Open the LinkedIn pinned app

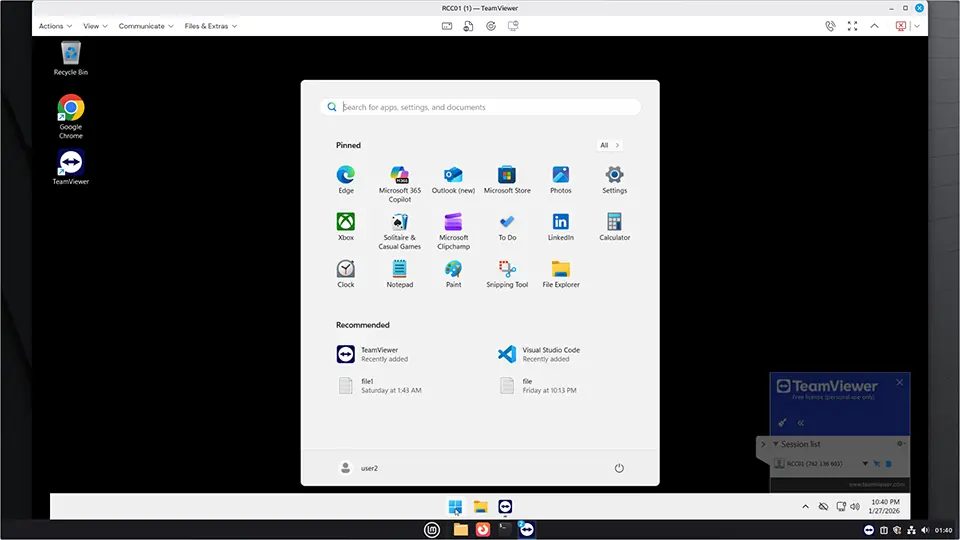tap(560, 227)
